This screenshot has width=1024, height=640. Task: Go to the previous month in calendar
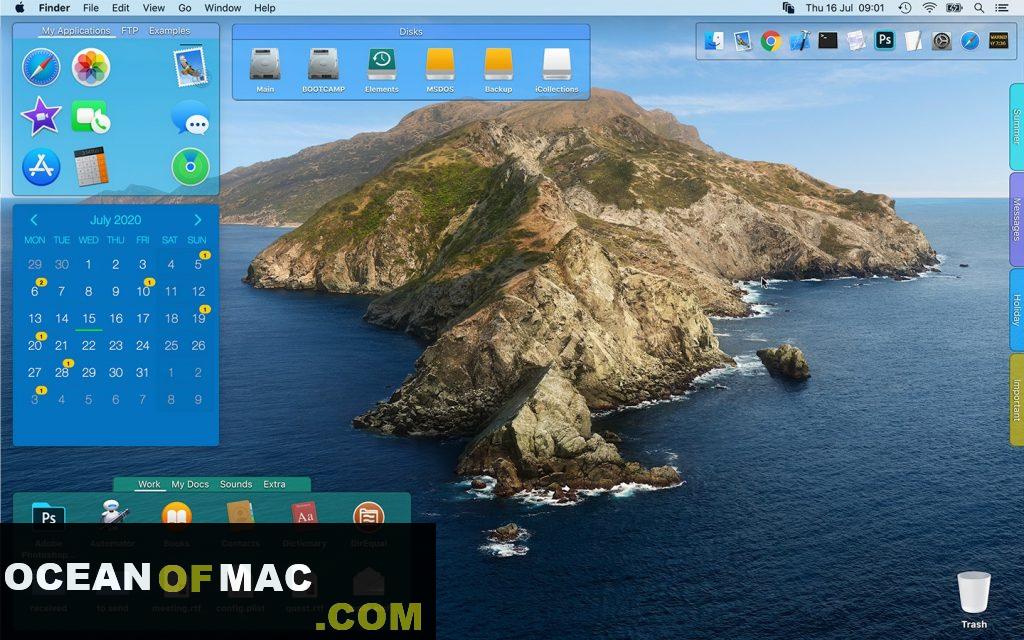(x=34, y=220)
